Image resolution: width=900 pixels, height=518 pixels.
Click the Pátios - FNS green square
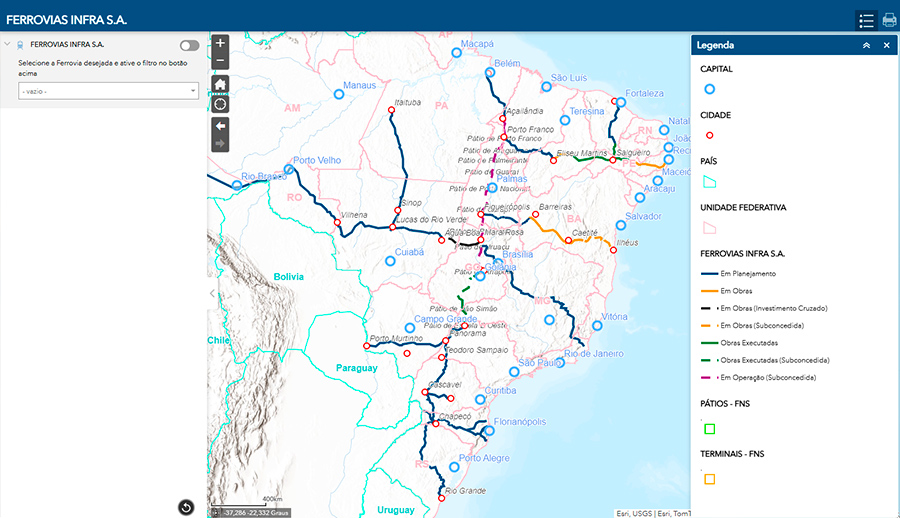[709, 429]
